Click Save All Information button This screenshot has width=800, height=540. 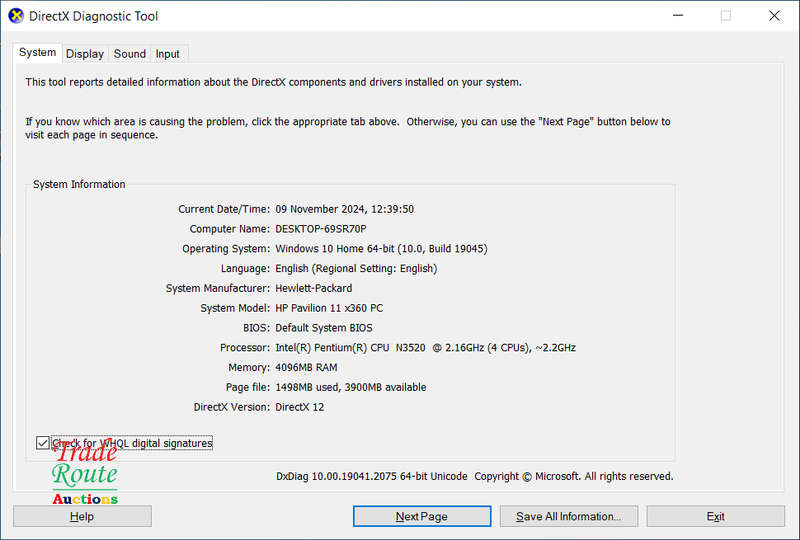[569, 516]
